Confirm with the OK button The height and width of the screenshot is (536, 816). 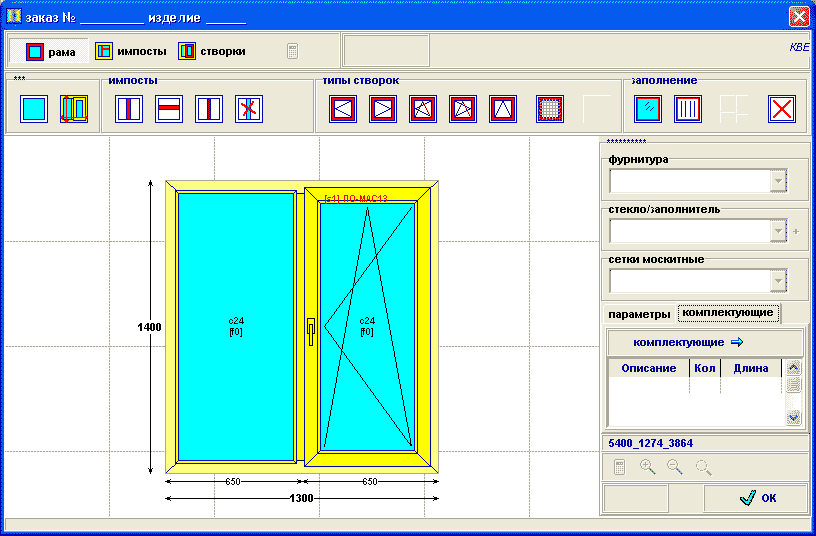pos(755,498)
